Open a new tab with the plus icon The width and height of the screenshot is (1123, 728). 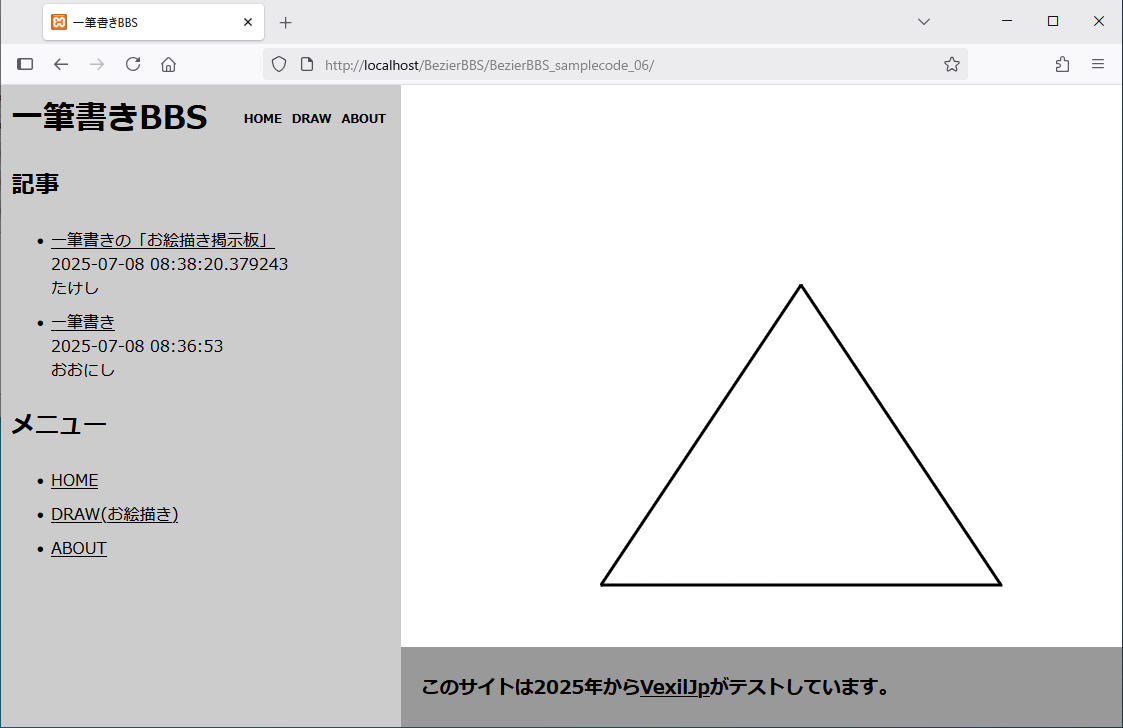[286, 21]
